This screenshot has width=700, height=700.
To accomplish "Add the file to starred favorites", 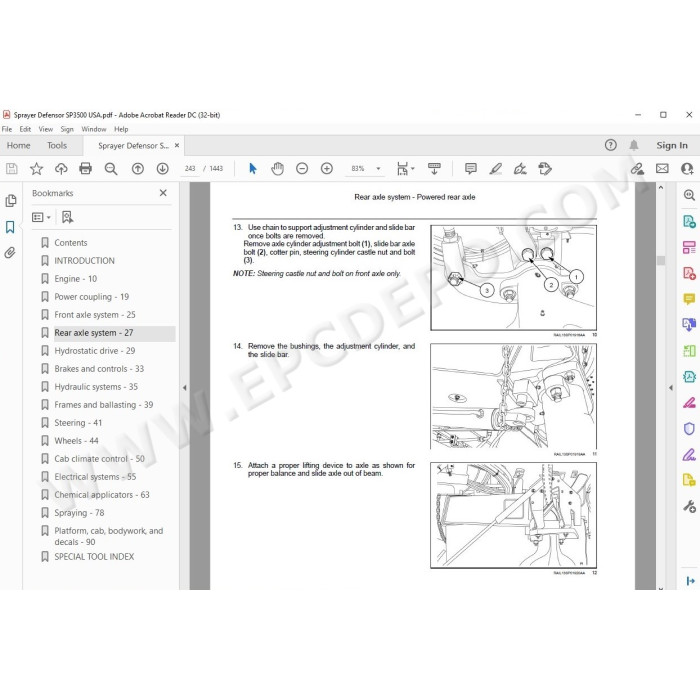I will (x=36, y=169).
